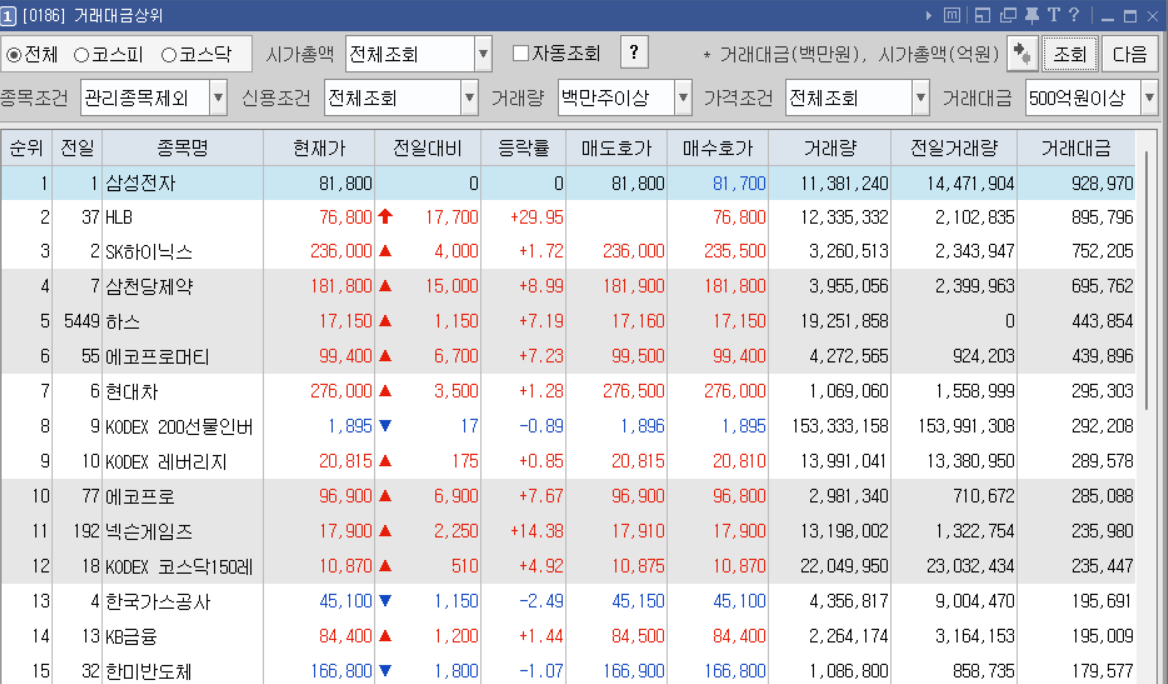Click the boxed m icon in title bar

click(951, 15)
